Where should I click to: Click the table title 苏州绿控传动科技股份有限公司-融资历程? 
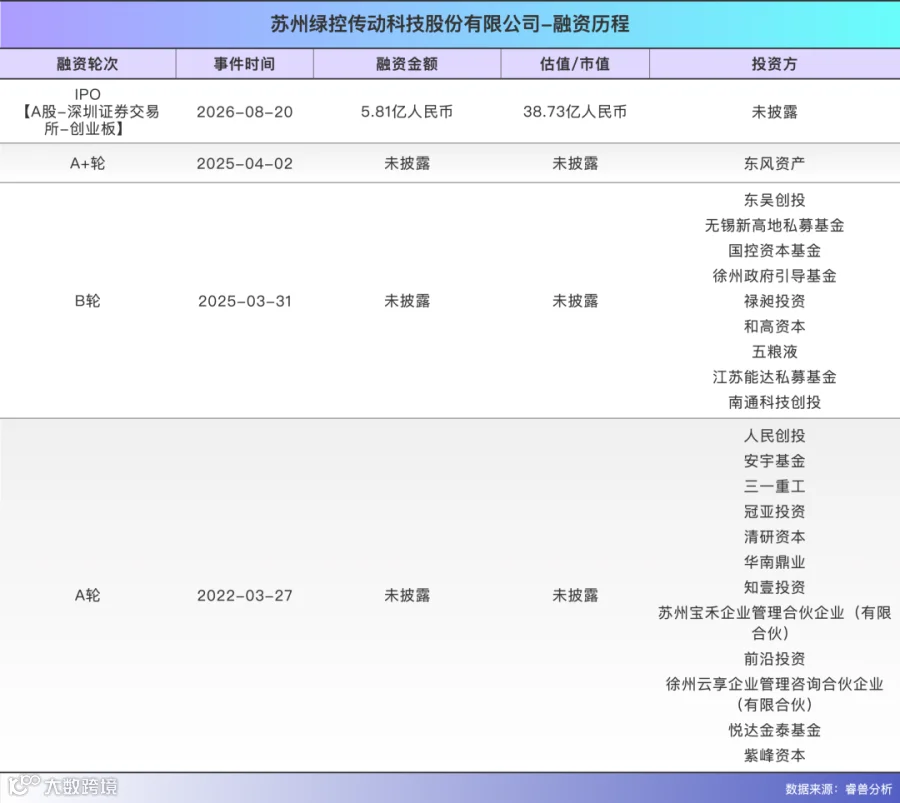coord(450,24)
